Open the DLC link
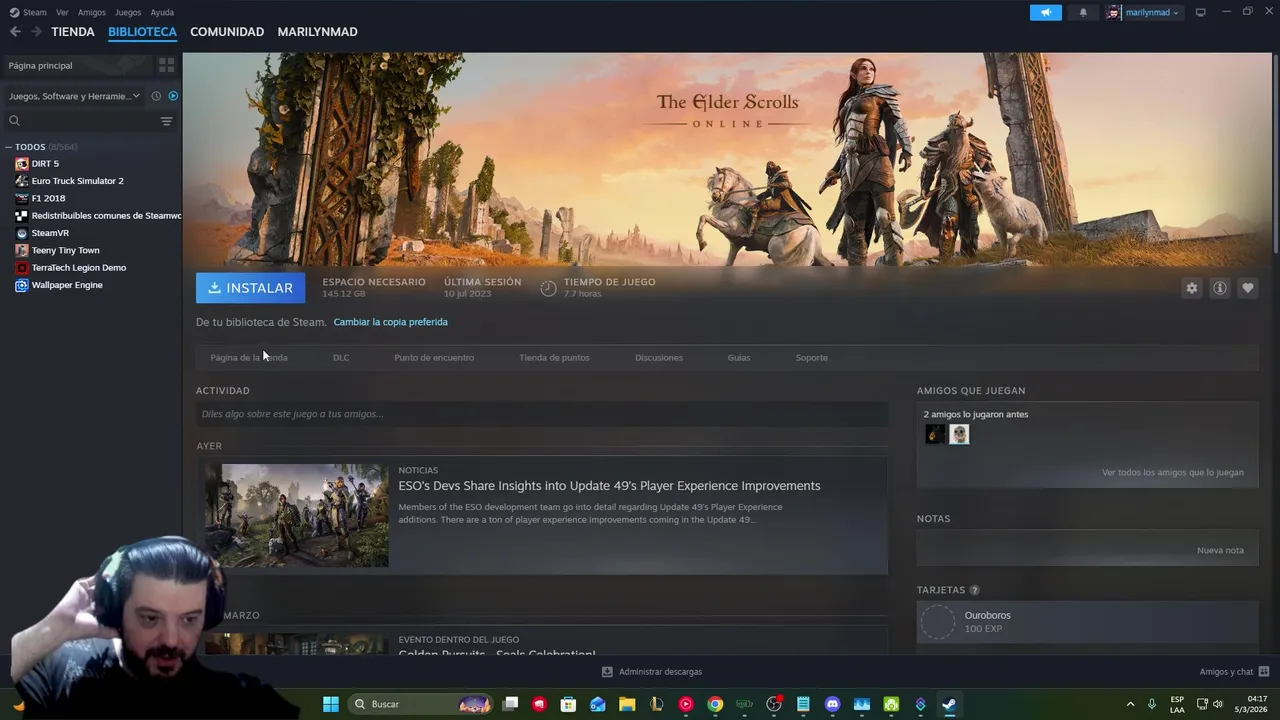Image resolution: width=1280 pixels, height=720 pixels. click(x=341, y=357)
